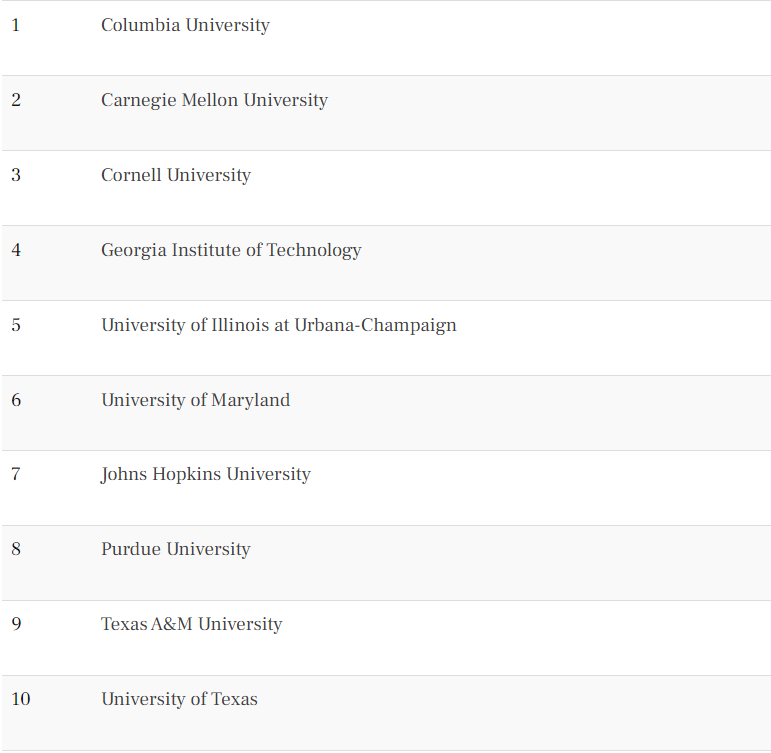Viewport: 771px width, 753px height.
Task: Click University of Illinois at Urbana-Champaign
Action: coord(278,325)
